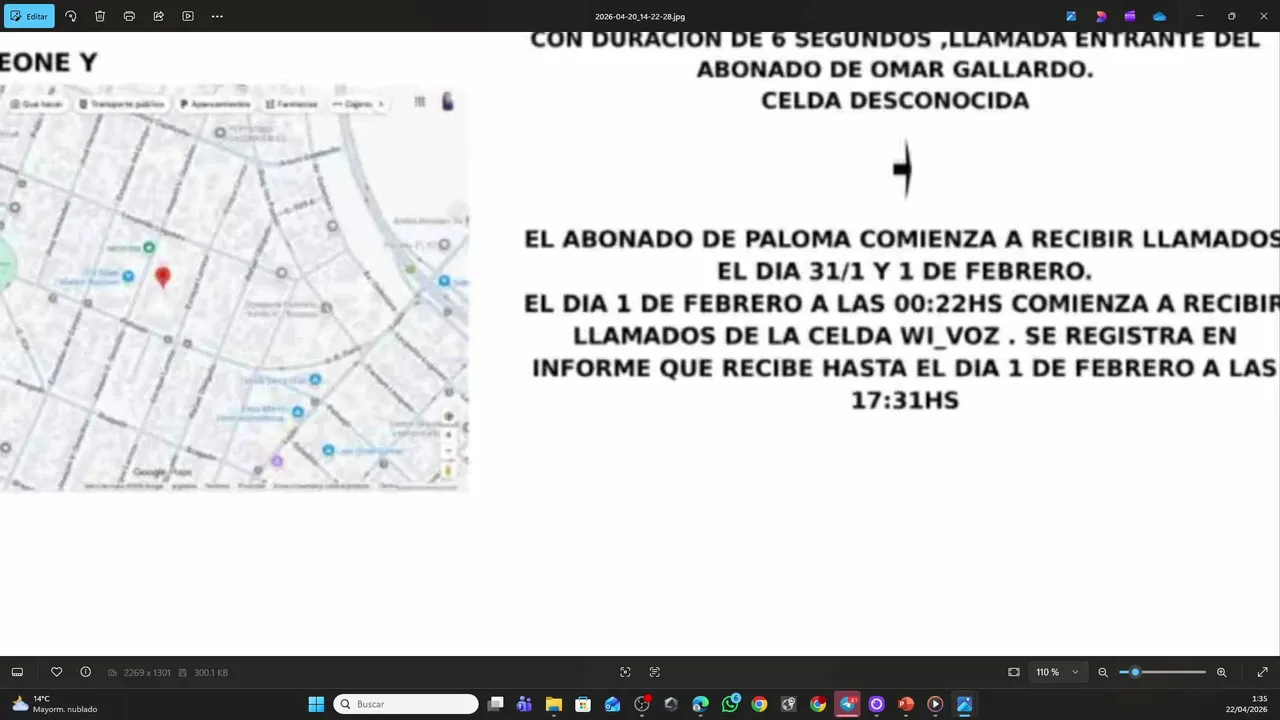Mark the photo as favorite with heart
The width and height of the screenshot is (1280, 720).
[x=57, y=672]
